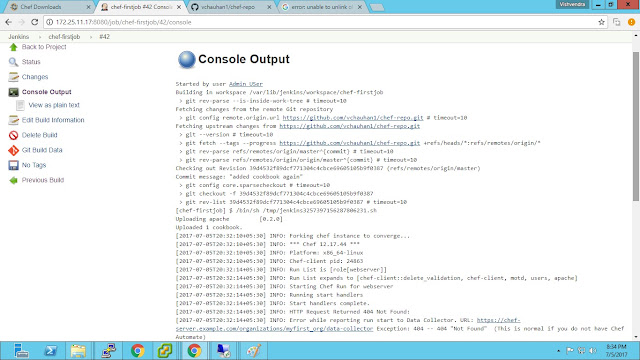Click the Previous Build green arrow icon
Screen dimensions: 640x360
point(13,180)
